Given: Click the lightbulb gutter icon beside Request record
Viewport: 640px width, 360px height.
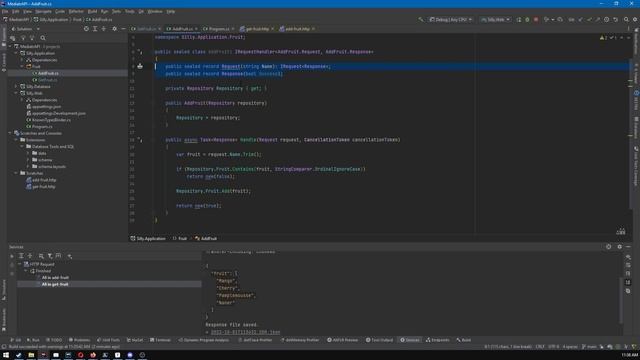Looking at the screenshot, I should click(140, 66).
